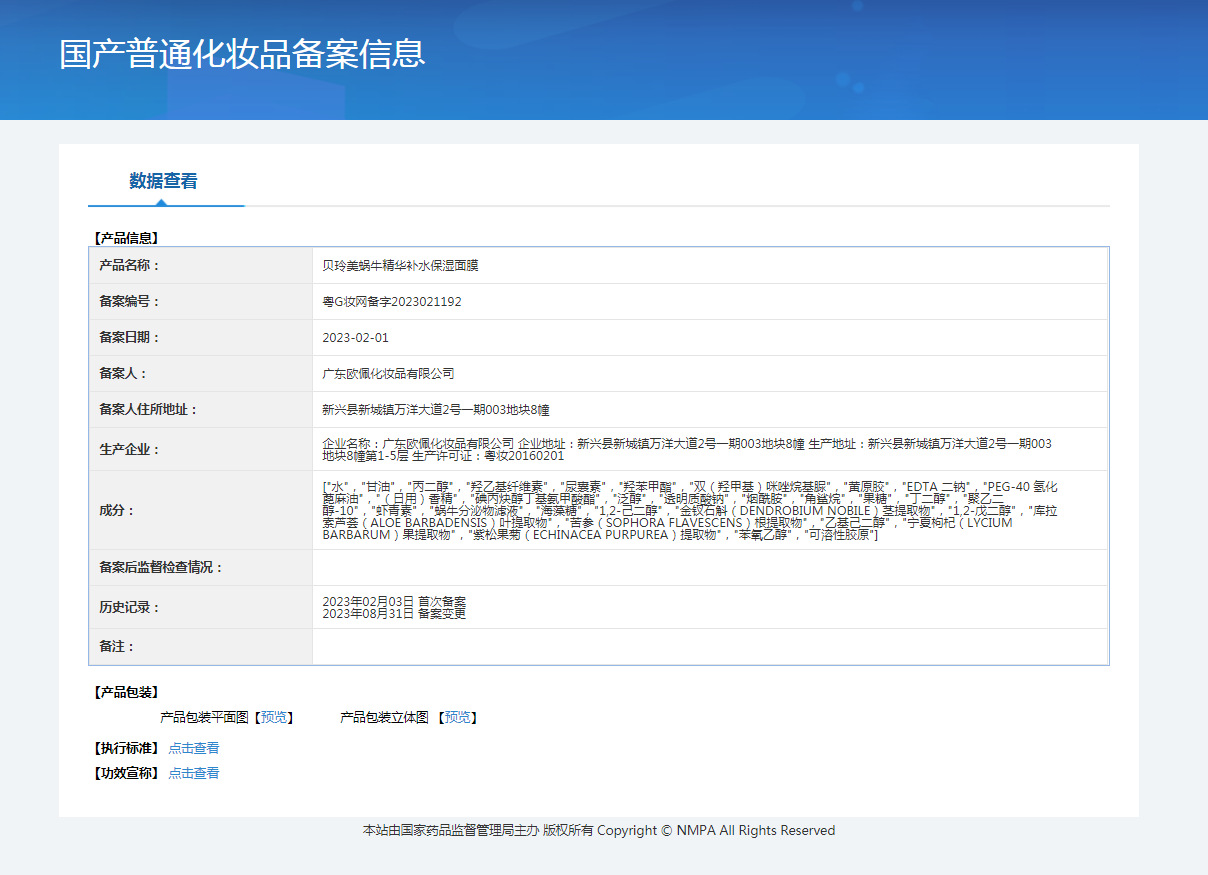Image resolution: width=1208 pixels, height=875 pixels.
Task: Open the 数据查看 tab
Action: click(x=163, y=181)
